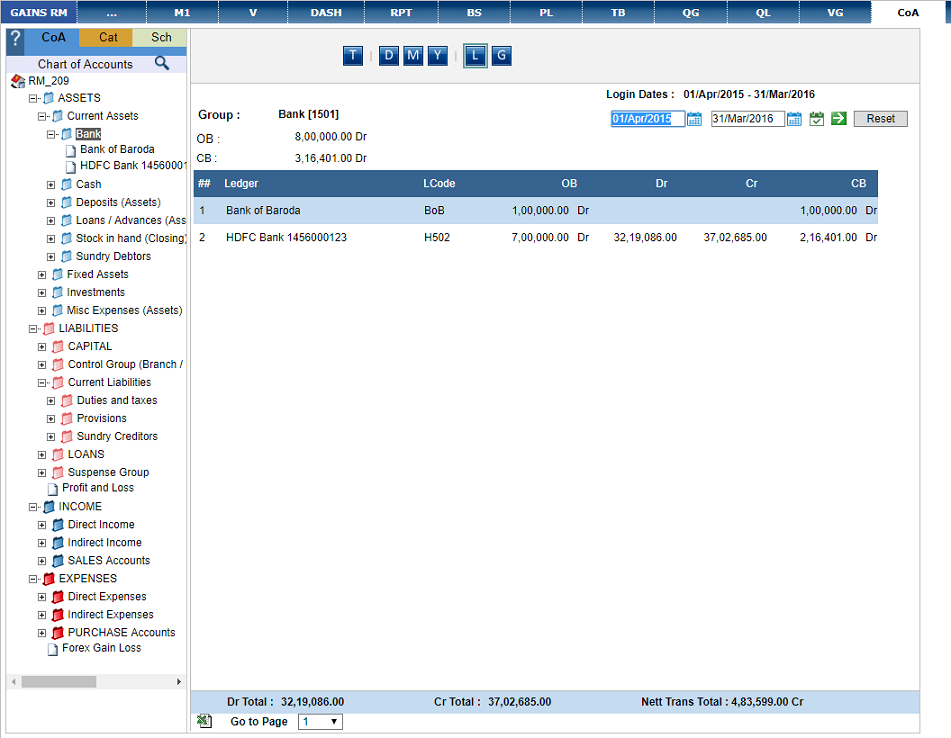Select the G group view button
951x738 pixels.
click(501, 56)
